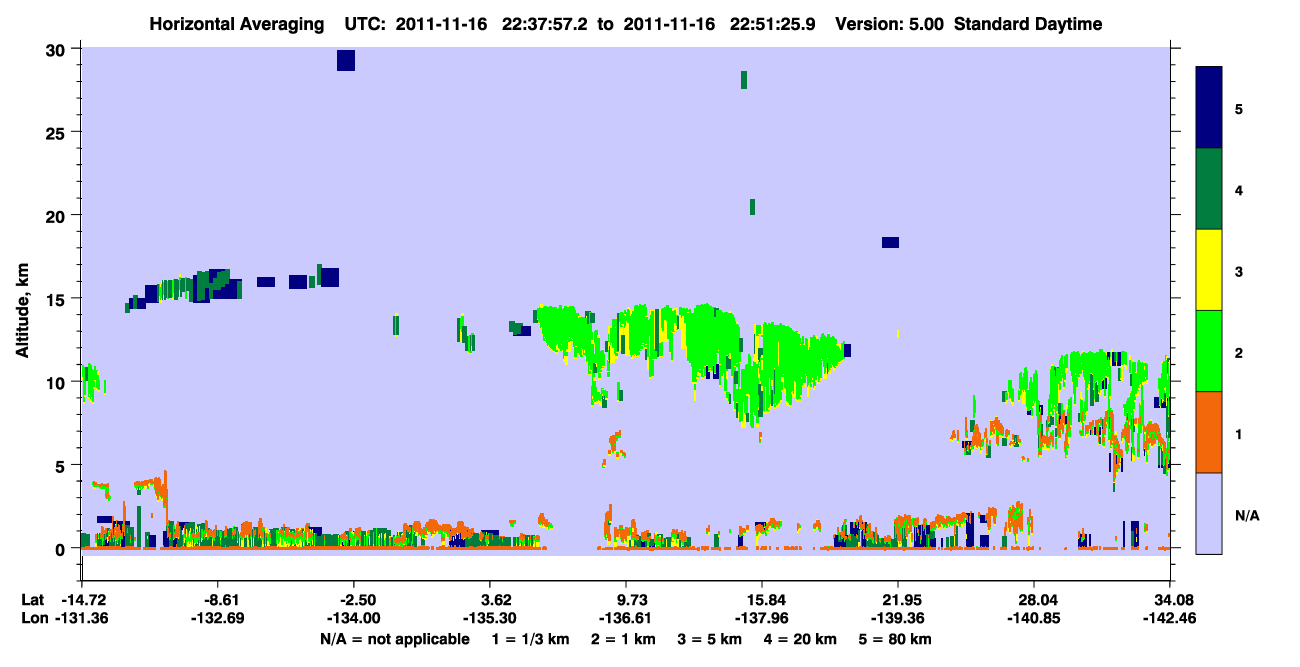Click the yellow color bar segment labeled 3

pos(1209,270)
